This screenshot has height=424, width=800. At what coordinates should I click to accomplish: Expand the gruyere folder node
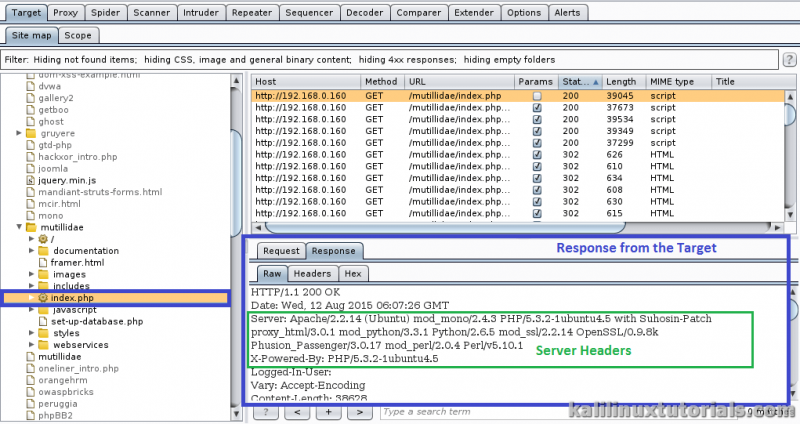[x=19, y=132]
